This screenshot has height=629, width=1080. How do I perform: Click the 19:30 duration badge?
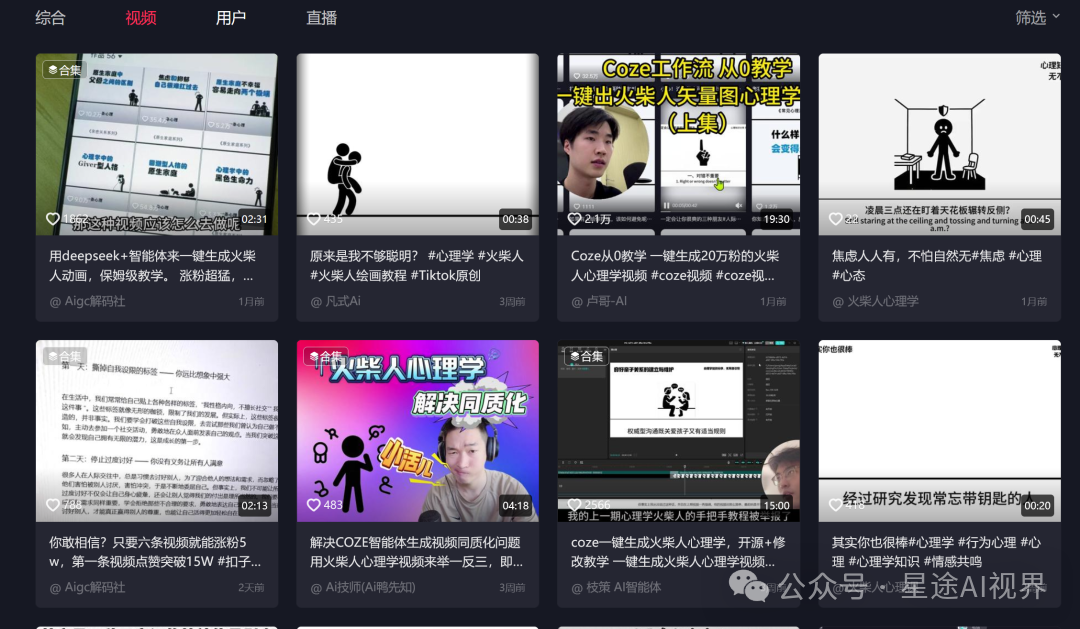(x=776, y=219)
